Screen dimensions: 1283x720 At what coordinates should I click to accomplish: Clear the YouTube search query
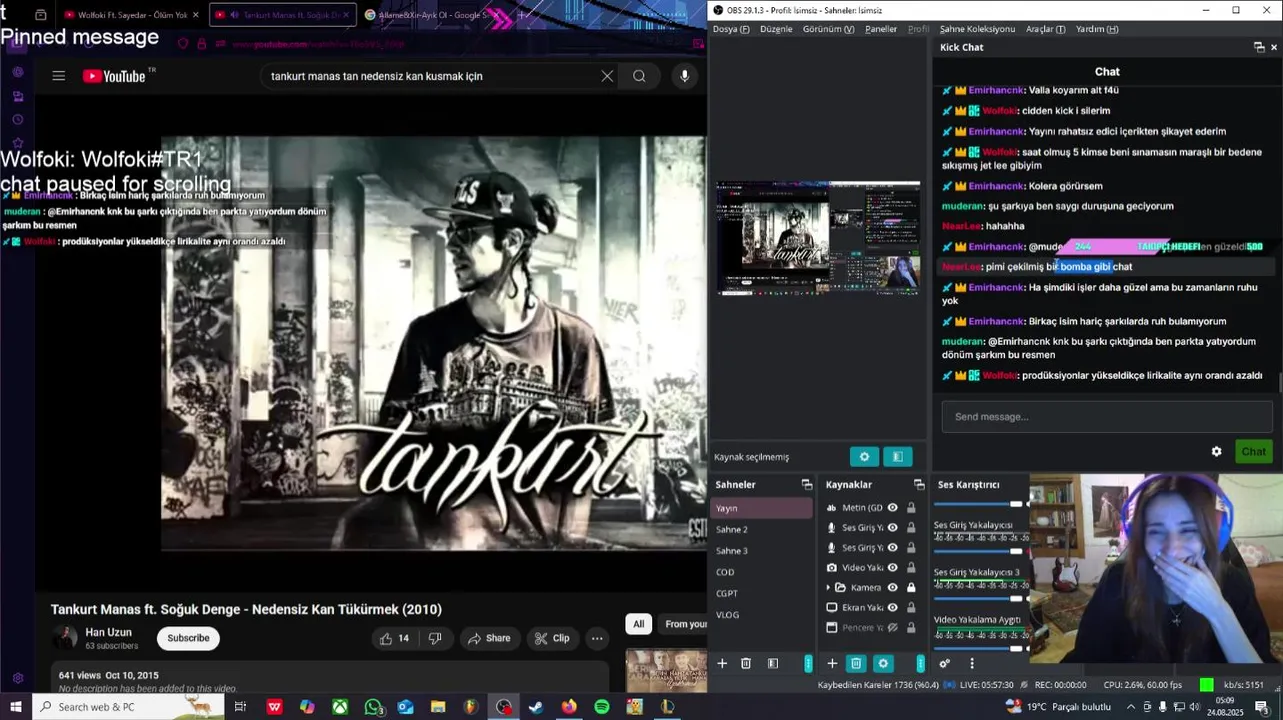(607, 76)
